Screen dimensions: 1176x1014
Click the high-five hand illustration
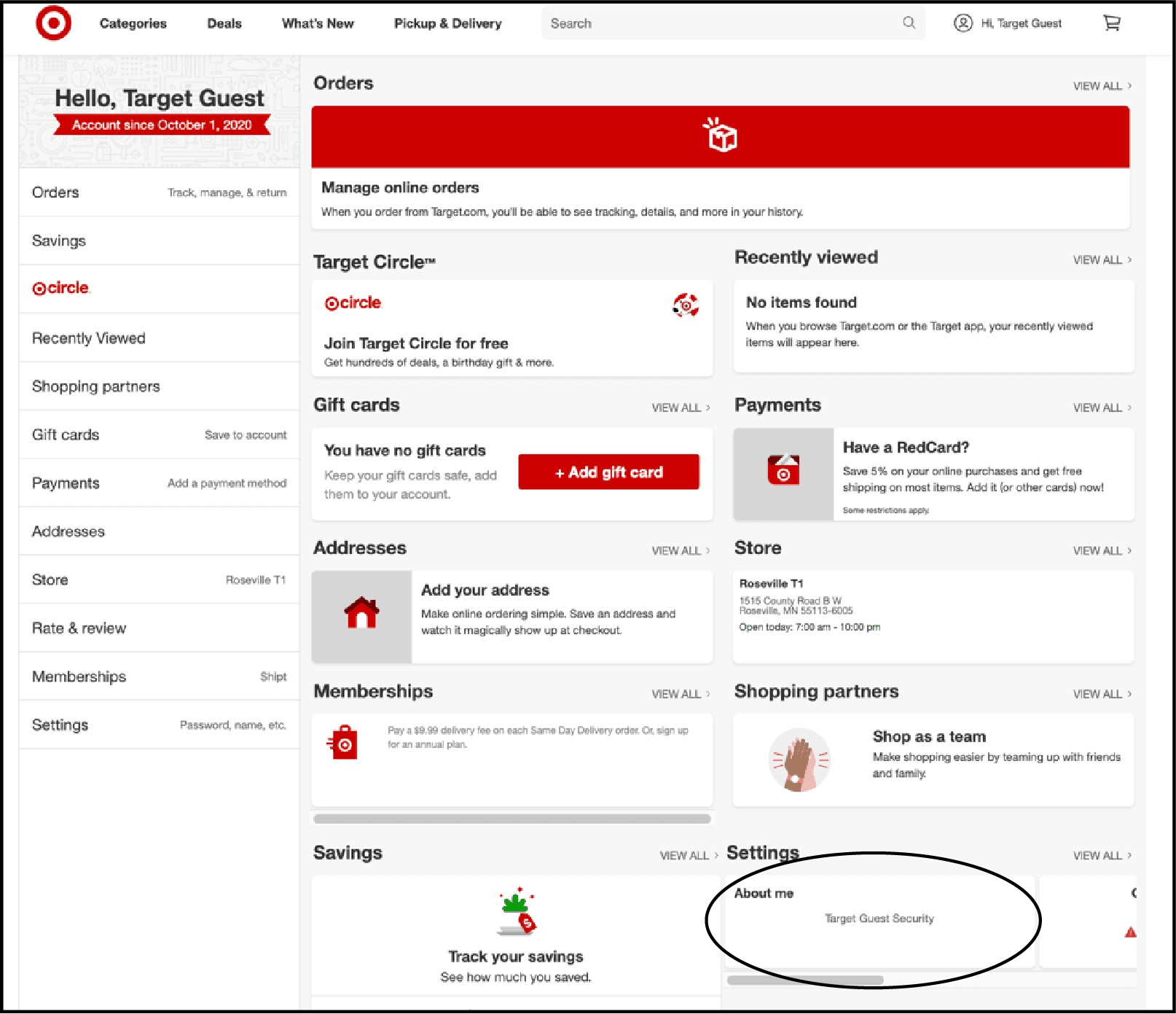click(799, 760)
